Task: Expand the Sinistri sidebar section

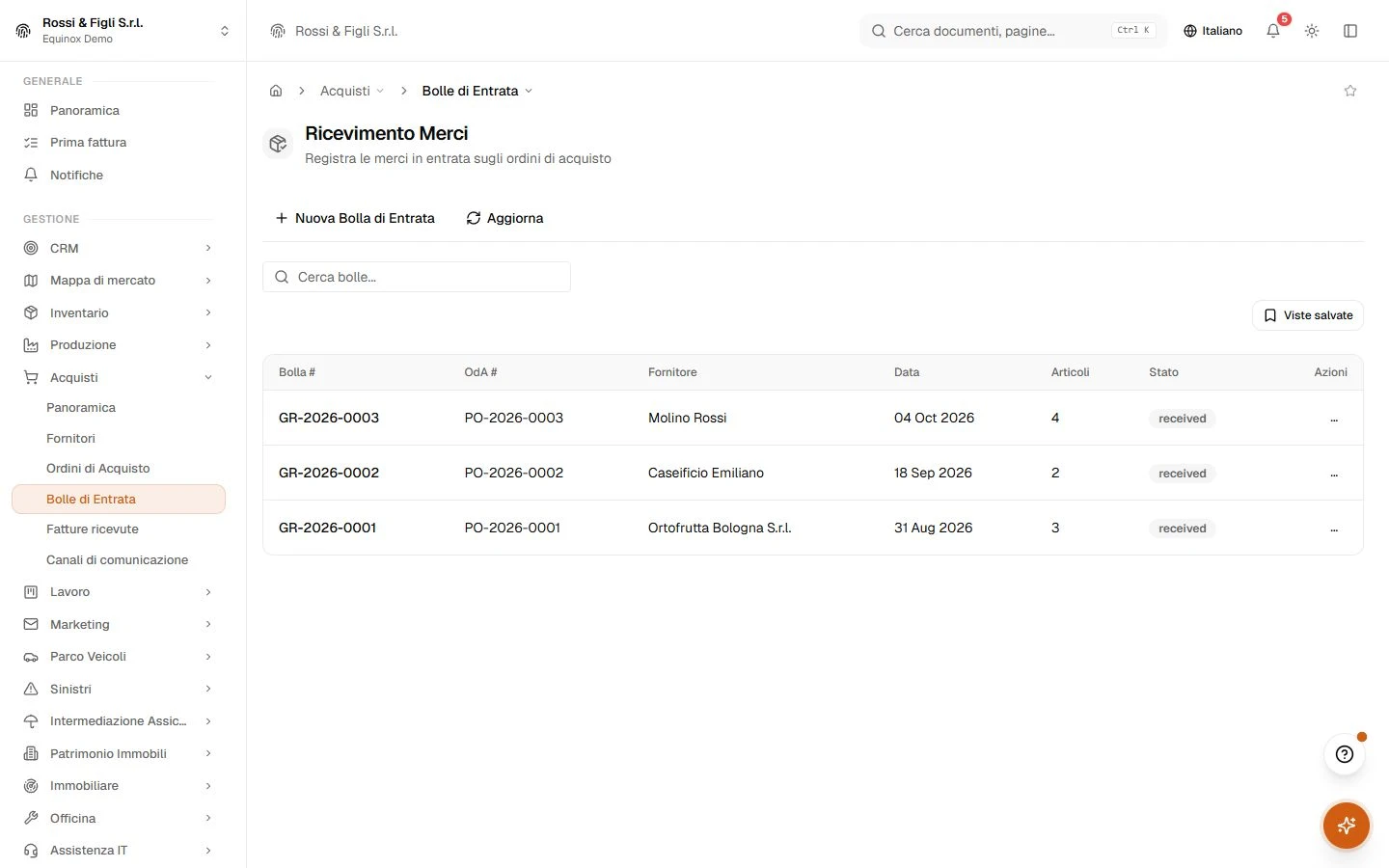Action: click(118, 690)
